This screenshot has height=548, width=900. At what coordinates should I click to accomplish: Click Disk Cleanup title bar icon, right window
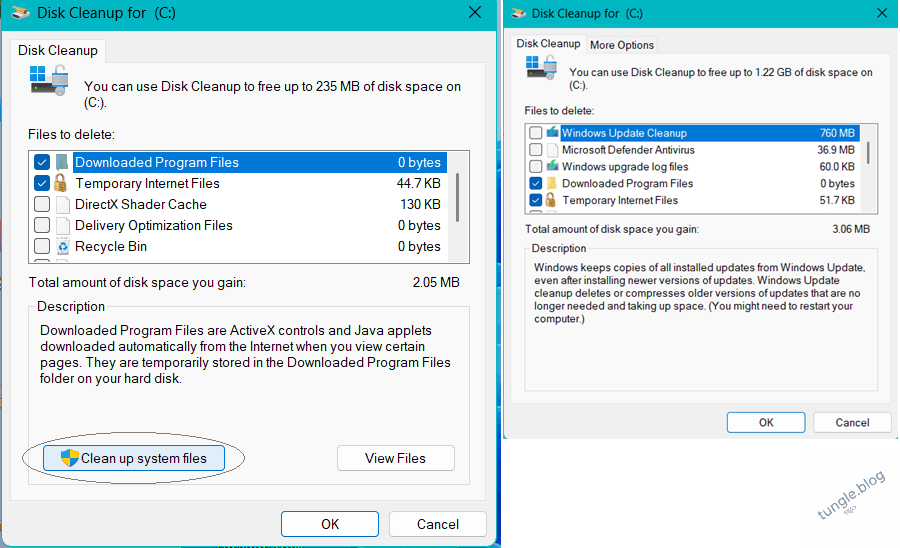coord(519,13)
